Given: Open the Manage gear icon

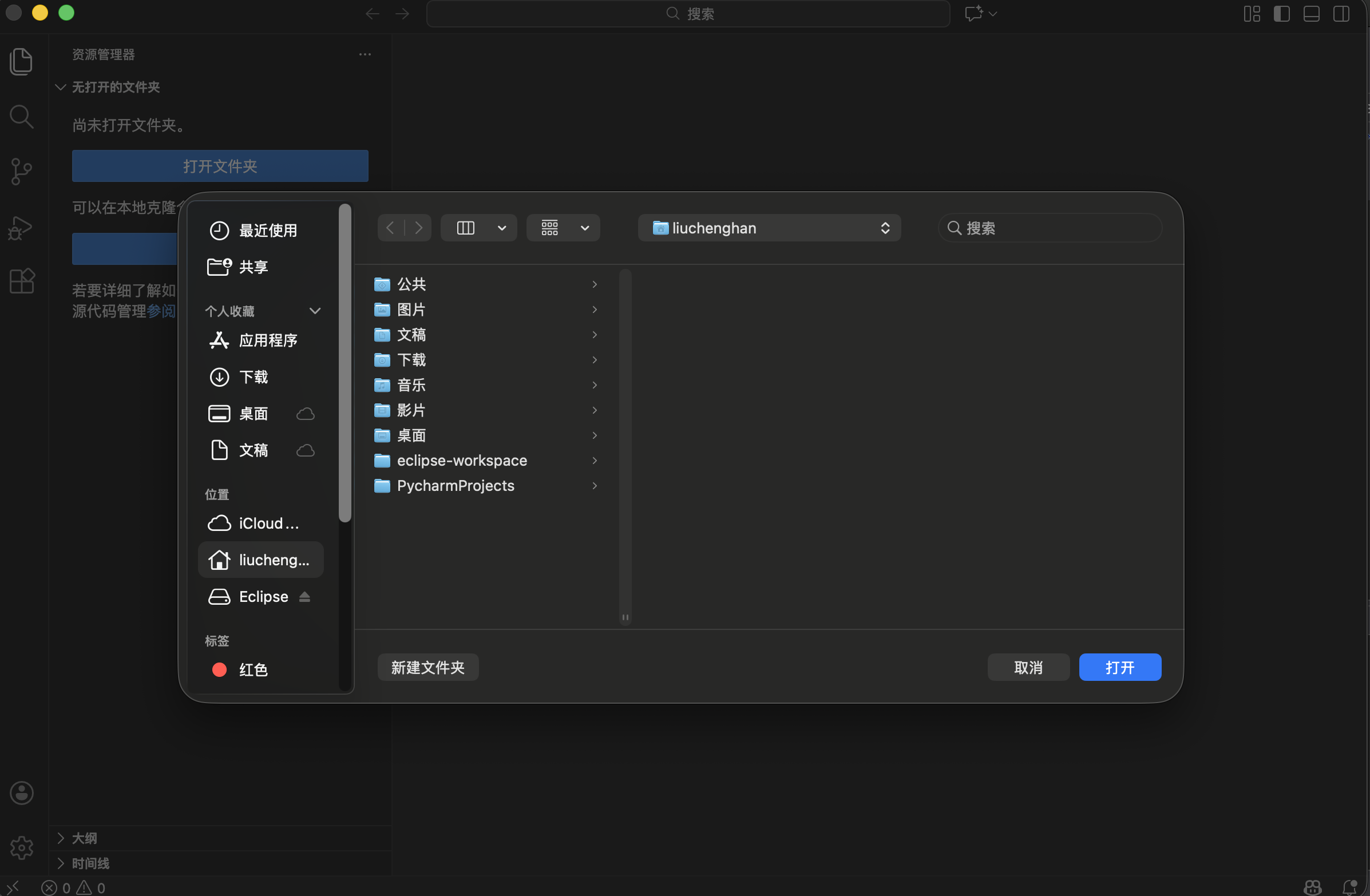Looking at the screenshot, I should click(x=21, y=848).
